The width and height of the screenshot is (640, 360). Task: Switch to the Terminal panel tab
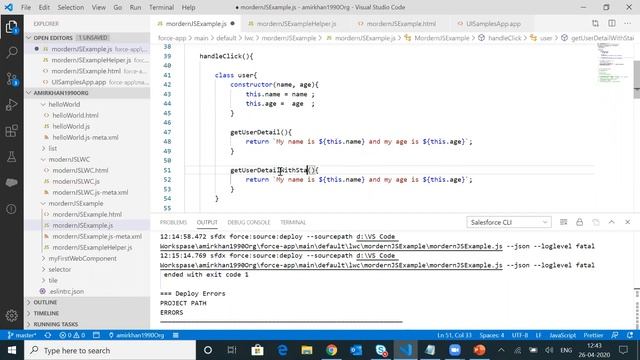point(293,222)
